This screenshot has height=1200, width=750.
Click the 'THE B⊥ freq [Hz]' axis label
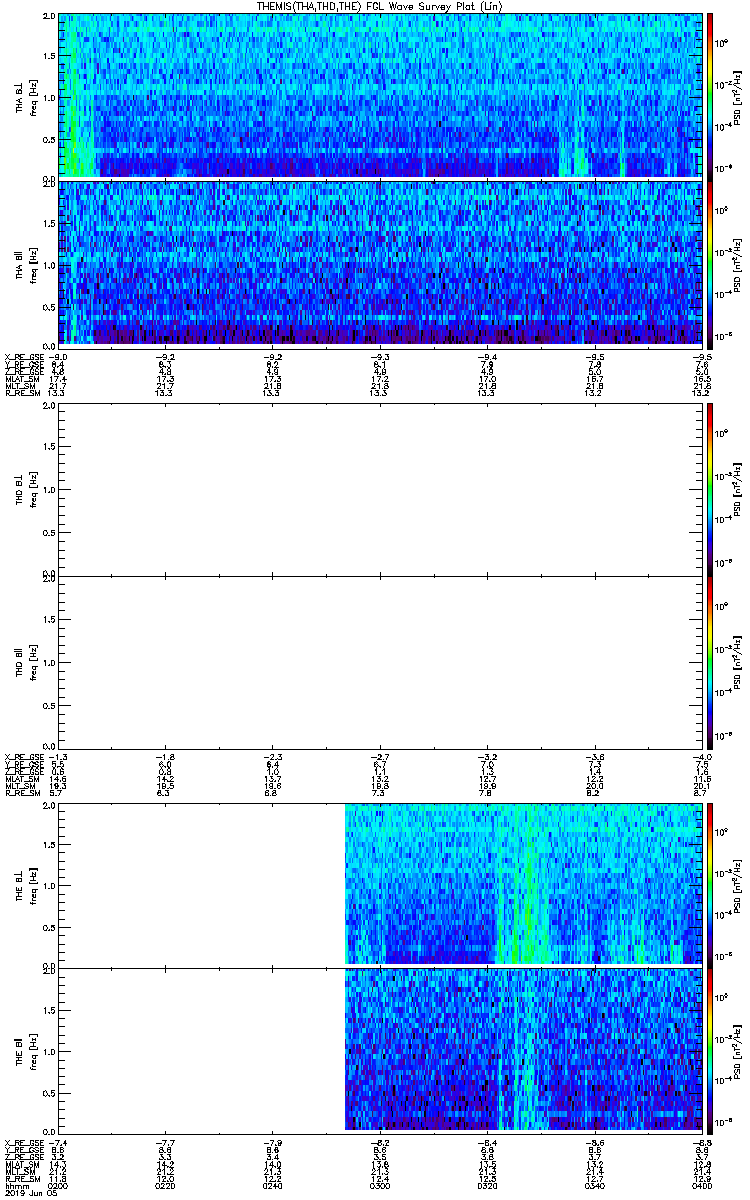click(x=25, y=884)
